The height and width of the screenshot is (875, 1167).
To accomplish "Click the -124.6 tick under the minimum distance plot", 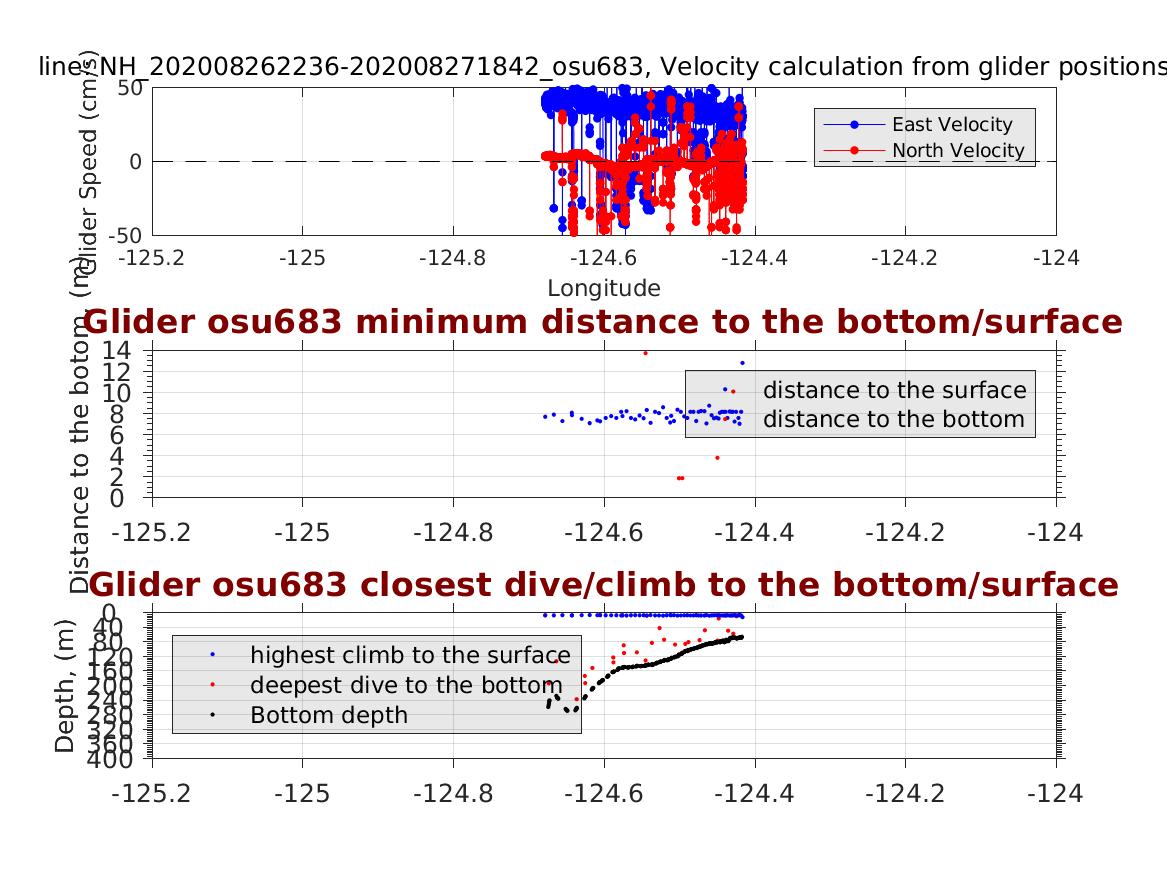I will tap(604, 533).
